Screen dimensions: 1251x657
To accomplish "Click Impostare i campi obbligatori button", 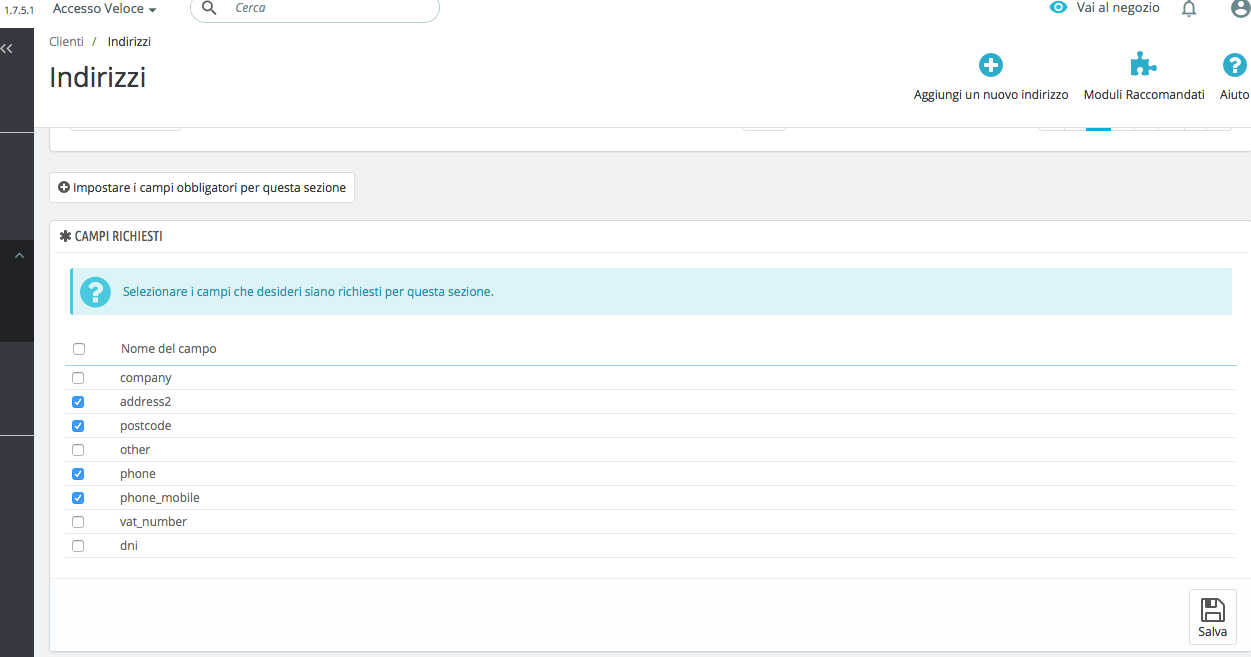I will click(x=202, y=187).
